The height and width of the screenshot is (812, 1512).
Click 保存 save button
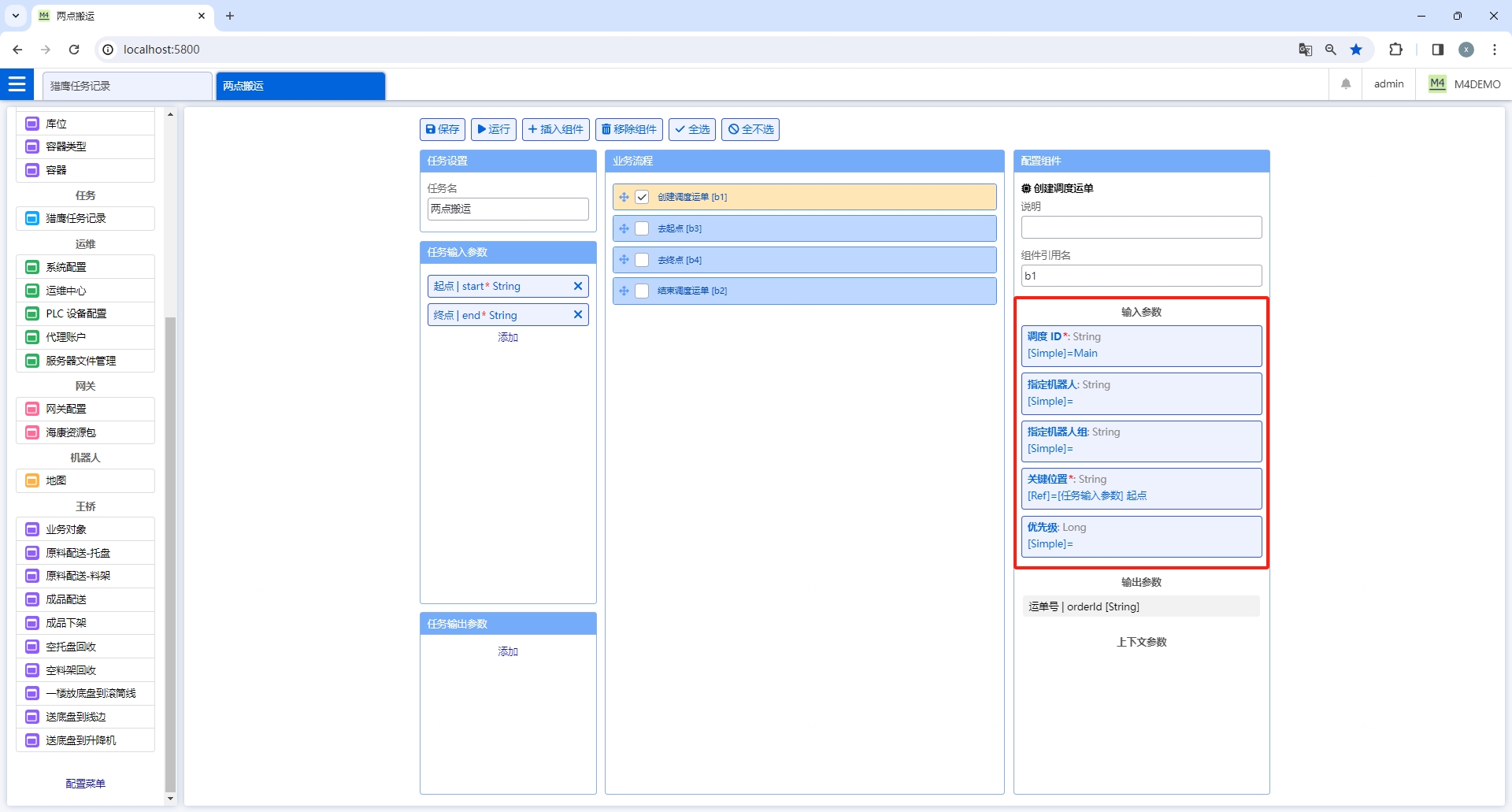coord(443,129)
